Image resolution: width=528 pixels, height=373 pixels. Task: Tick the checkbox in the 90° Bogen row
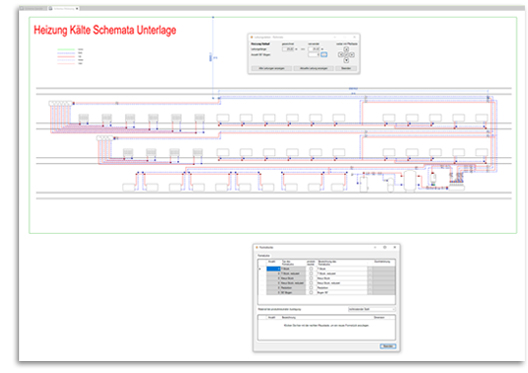(311, 292)
